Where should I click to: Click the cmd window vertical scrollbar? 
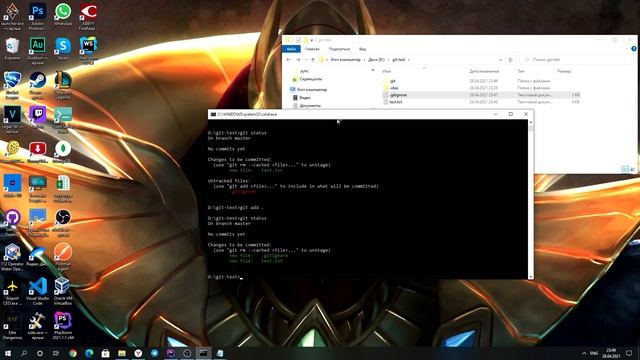tap(531, 199)
